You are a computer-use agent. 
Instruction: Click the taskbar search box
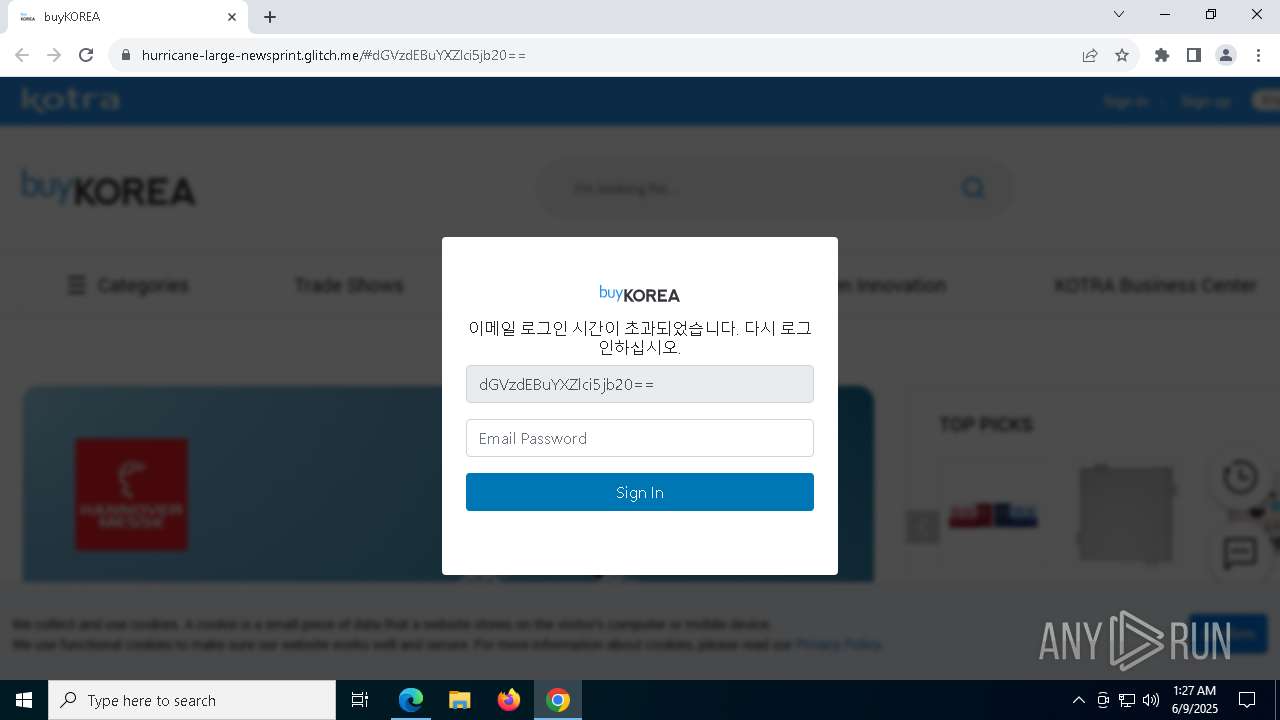pos(192,700)
